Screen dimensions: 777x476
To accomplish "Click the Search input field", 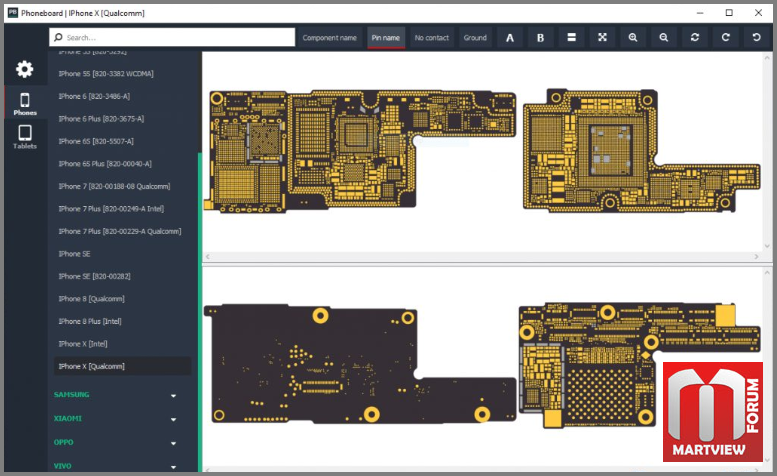I will click(x=172, y=38).
